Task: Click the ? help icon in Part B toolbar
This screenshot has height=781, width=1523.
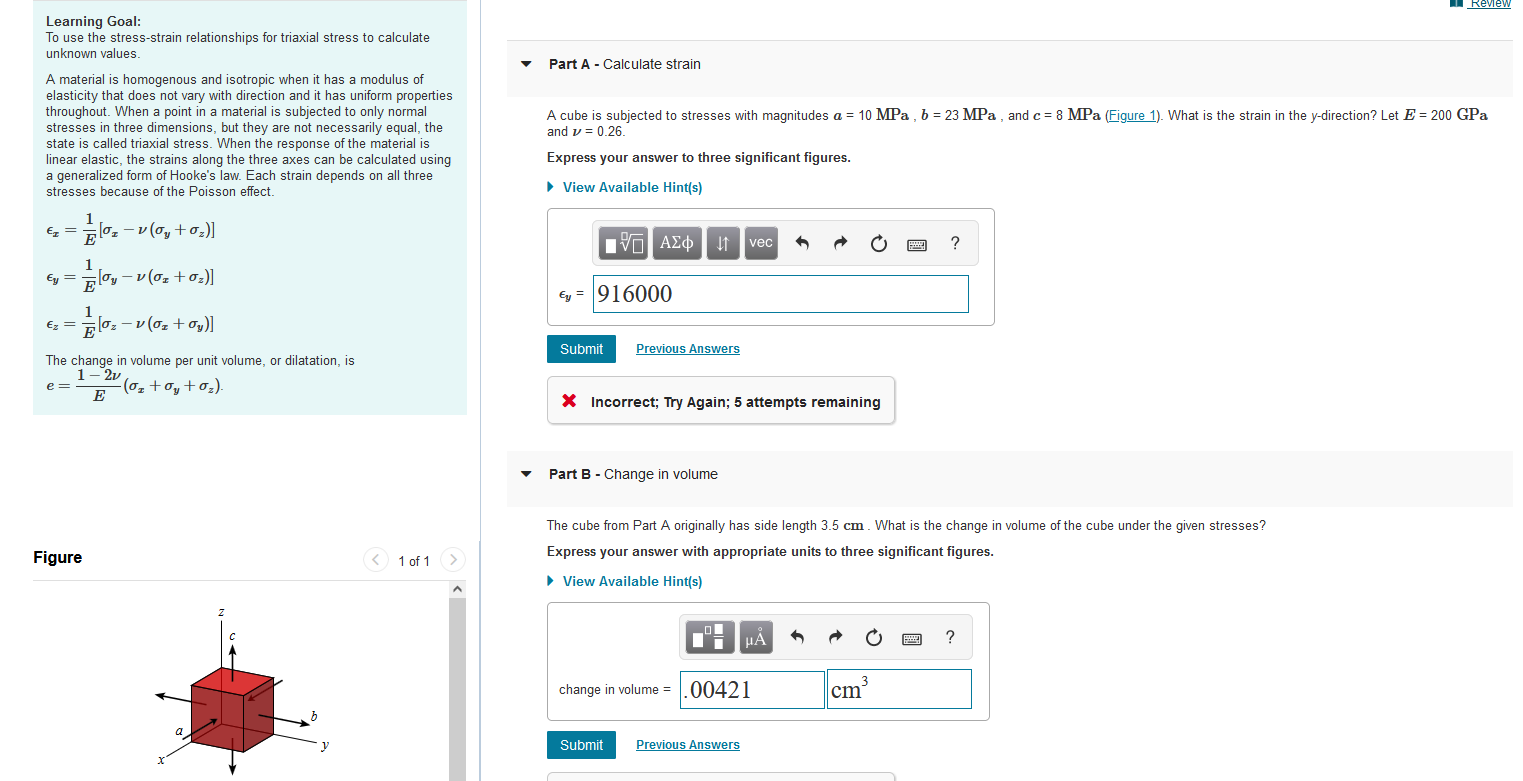Action: point(949,637)
